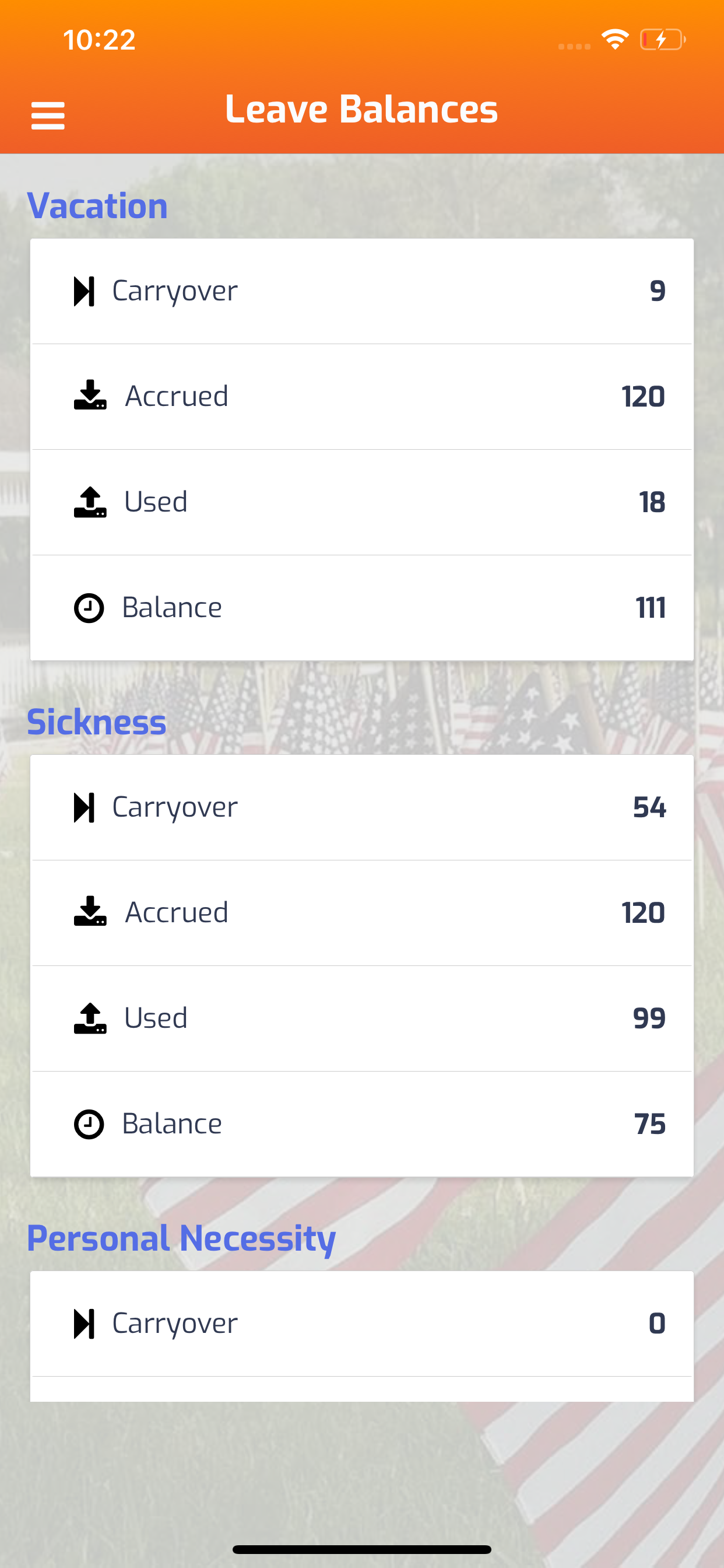Select the Sickness section heading

(96, 722)
